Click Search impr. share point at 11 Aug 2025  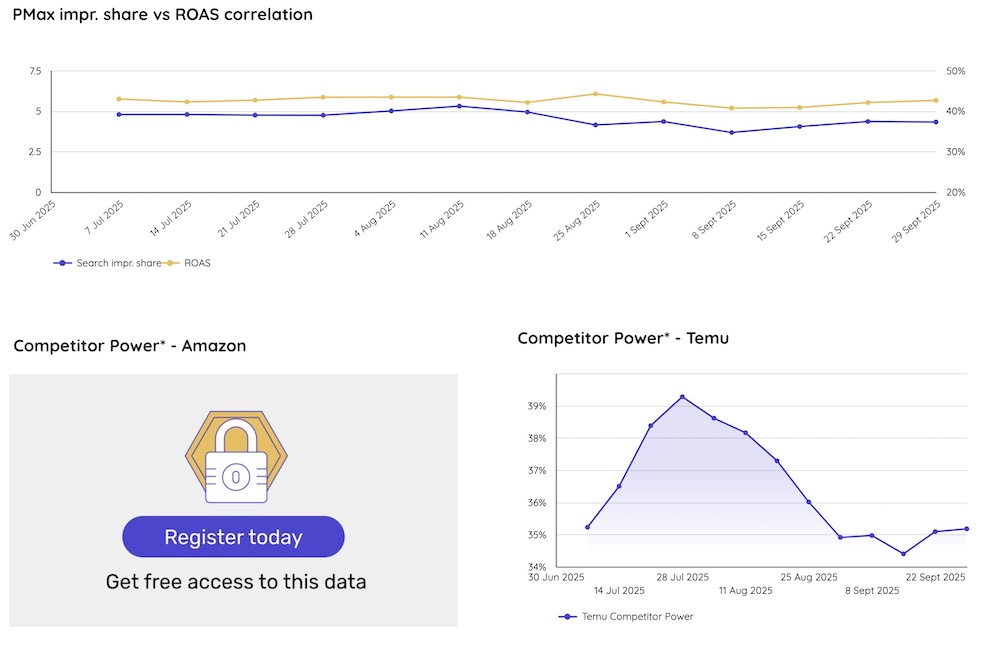[459, 106]
